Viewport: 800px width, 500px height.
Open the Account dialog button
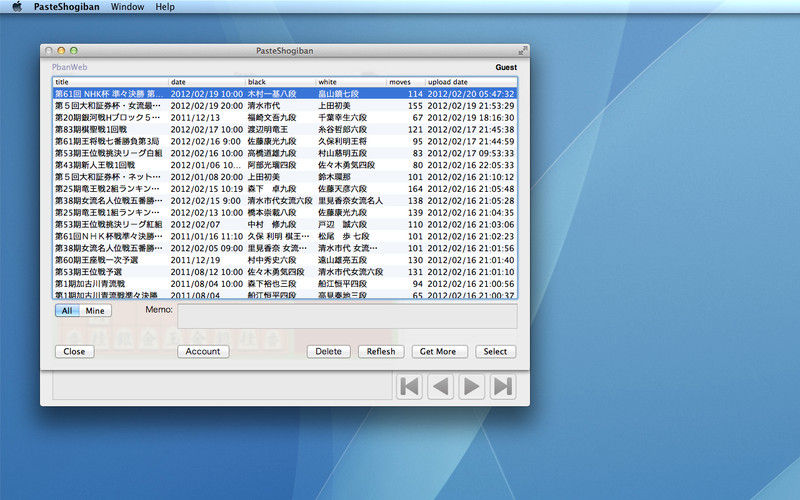tap(203, 352)
